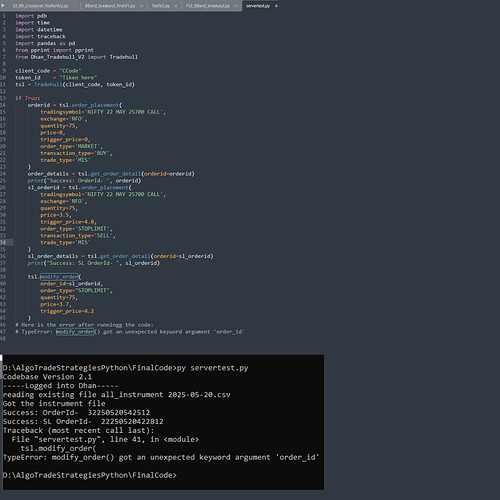Click transaction_type='SELL' argument
500x500 pixels.
(78, 236)
